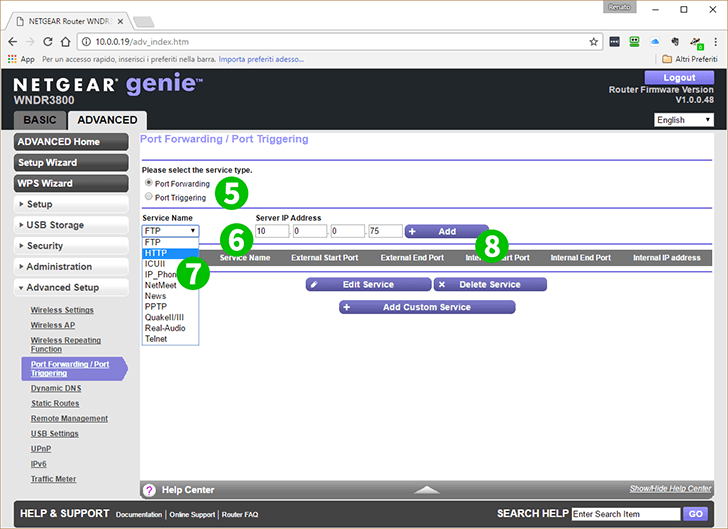Open the English language dropdown

tap(683, 120)
